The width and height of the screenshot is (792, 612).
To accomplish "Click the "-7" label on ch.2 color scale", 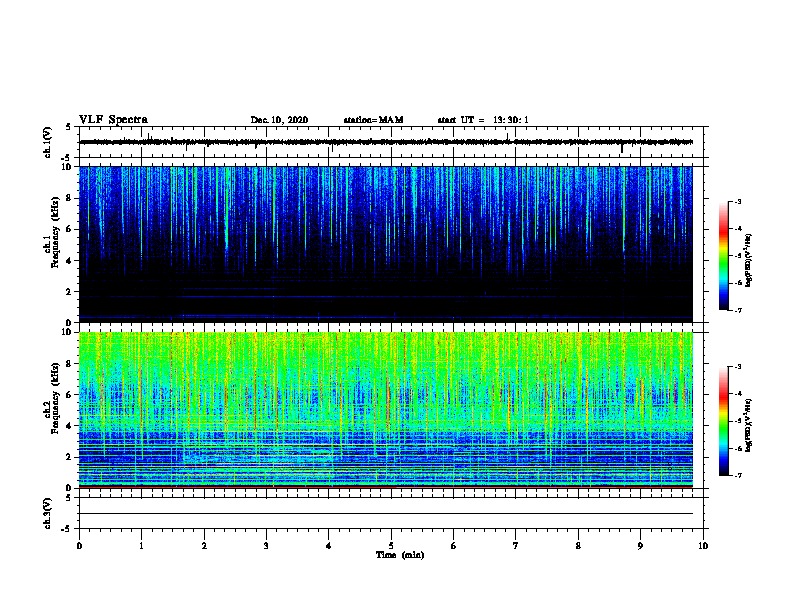I will pyautogui.click(x=737, y=475).
